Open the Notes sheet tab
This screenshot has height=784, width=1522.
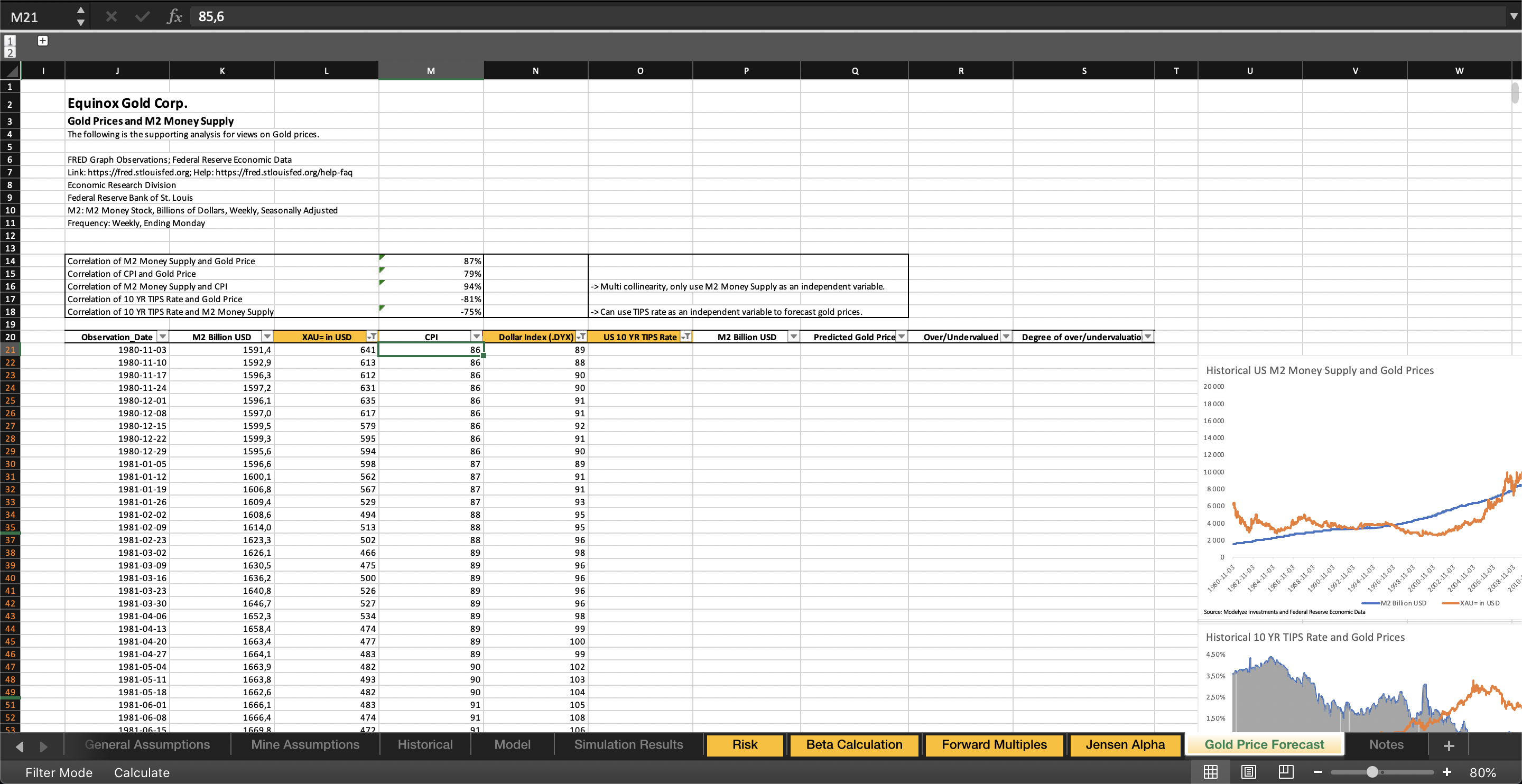coord(1386,744)
